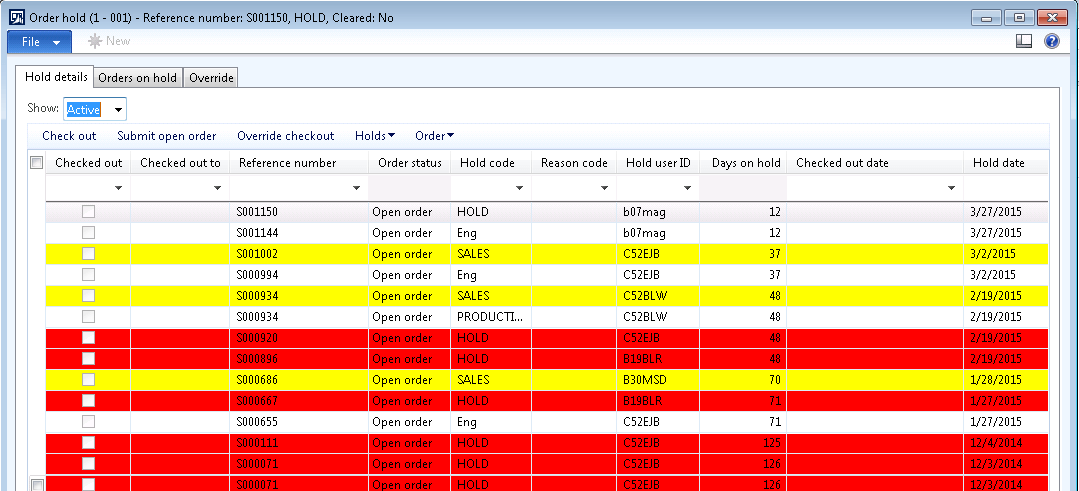Viewport: 1079px width, 491px height.
Task: Toggle the select-all checkbox in grid header
Action: click(37, 163)
